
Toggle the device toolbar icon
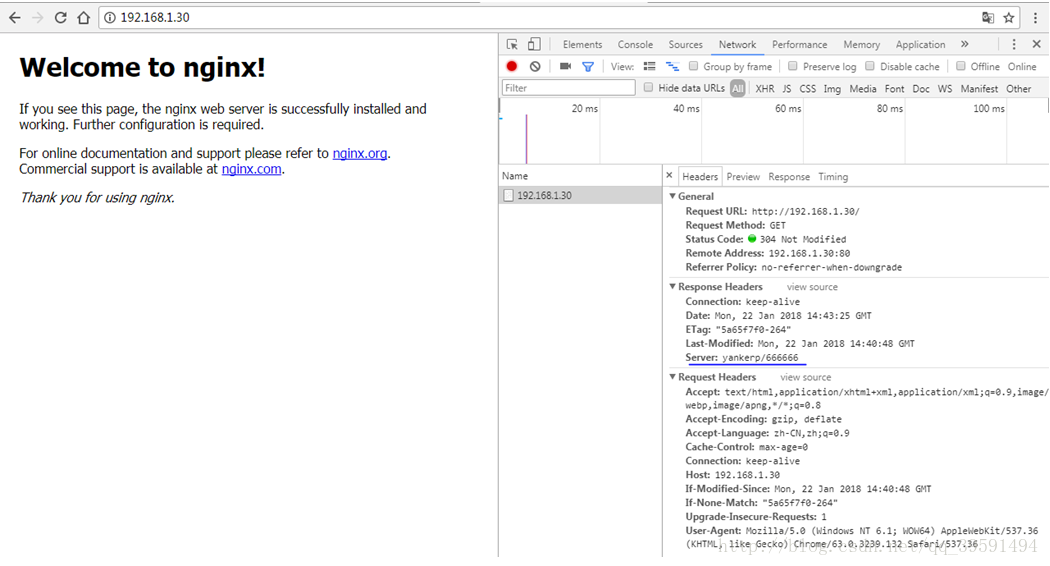[534, 44]
